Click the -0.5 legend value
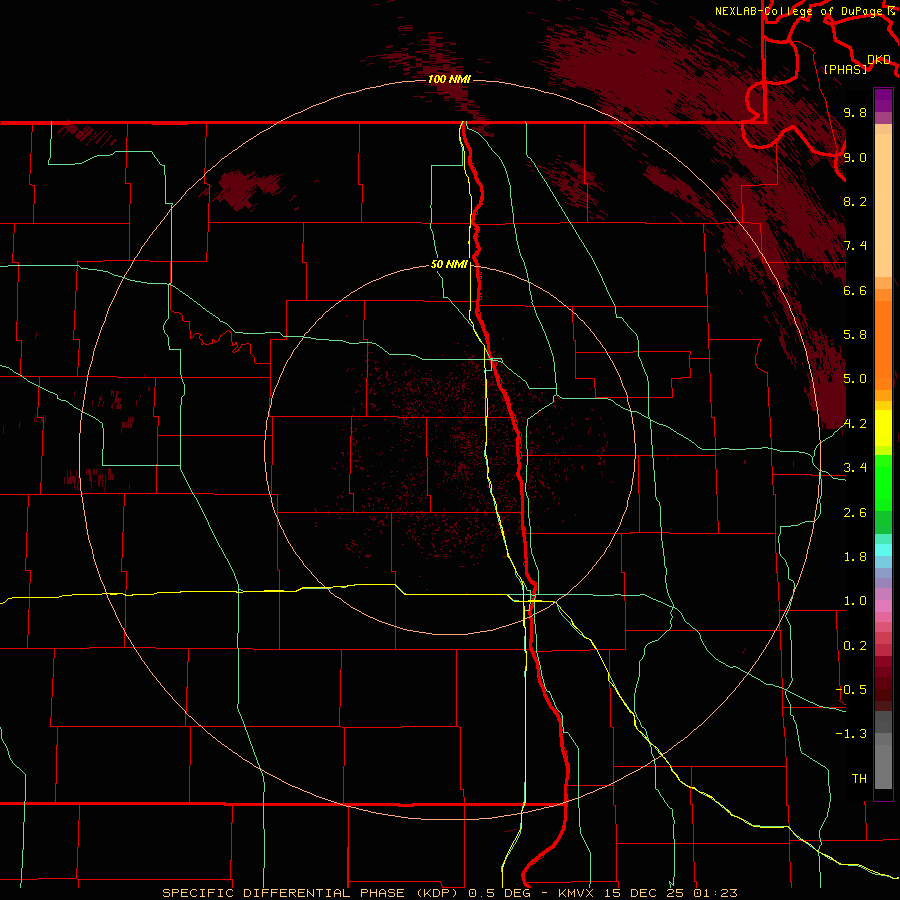The image size is (900, 900). [851, 690]
